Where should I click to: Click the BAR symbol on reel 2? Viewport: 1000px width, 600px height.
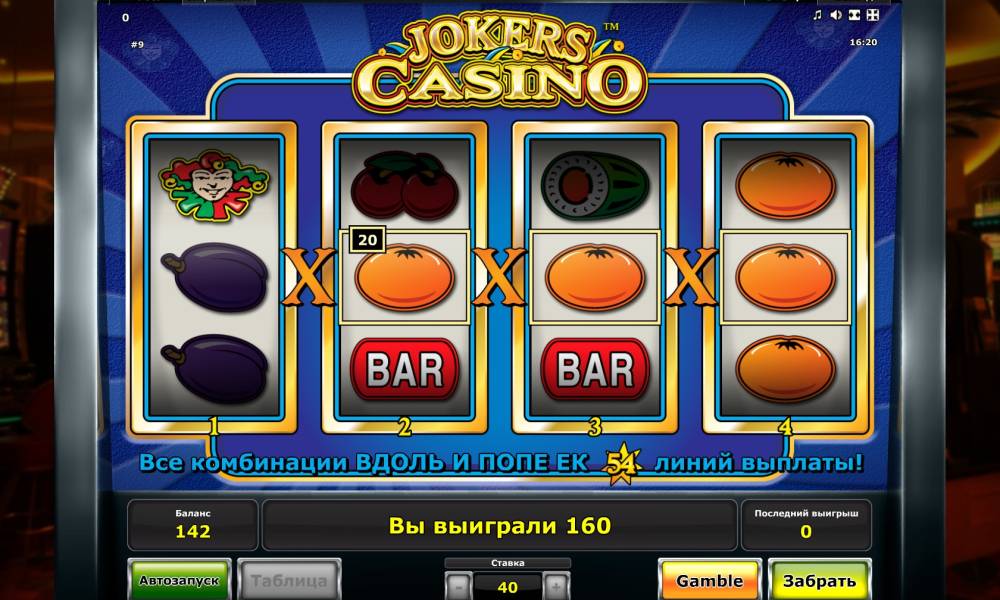[405, 369]
